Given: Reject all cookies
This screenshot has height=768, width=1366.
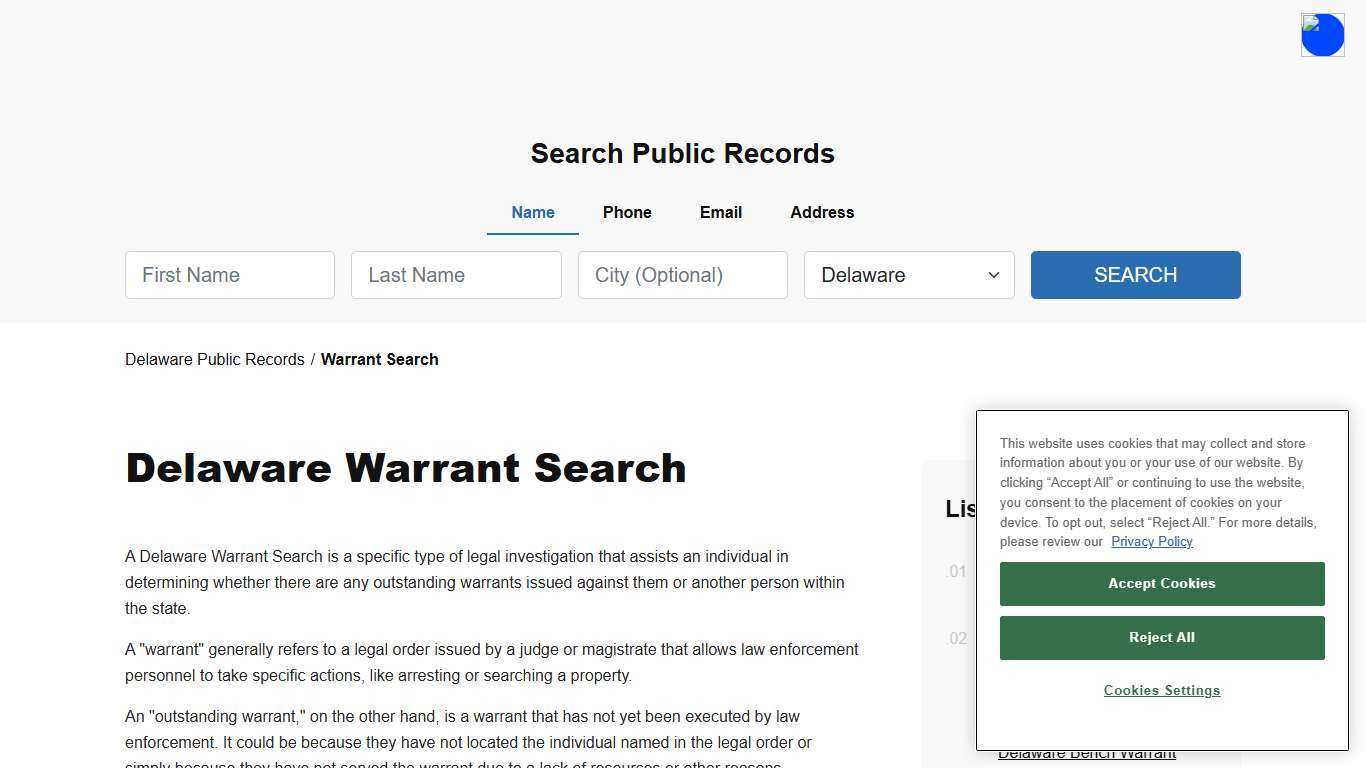Looking at the screenshot, I should 1161,637.
